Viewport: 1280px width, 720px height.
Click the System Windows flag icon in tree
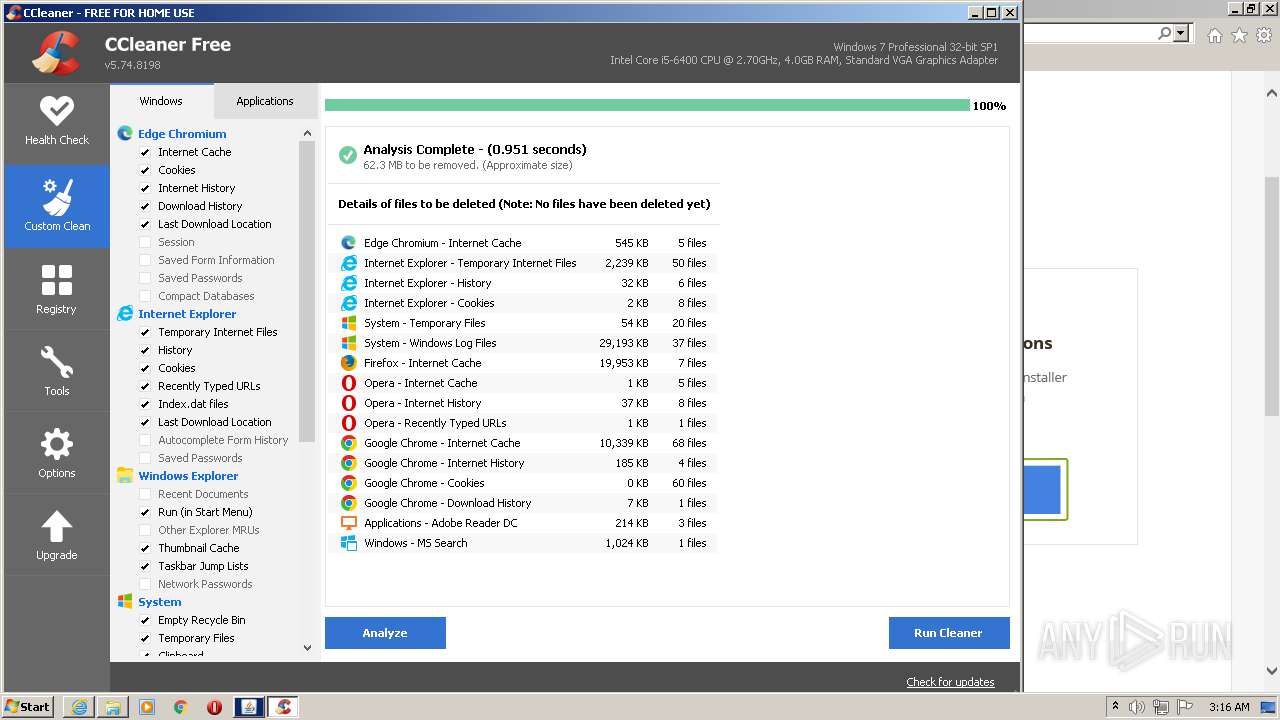pyautogui.click(x=125, y=602)
